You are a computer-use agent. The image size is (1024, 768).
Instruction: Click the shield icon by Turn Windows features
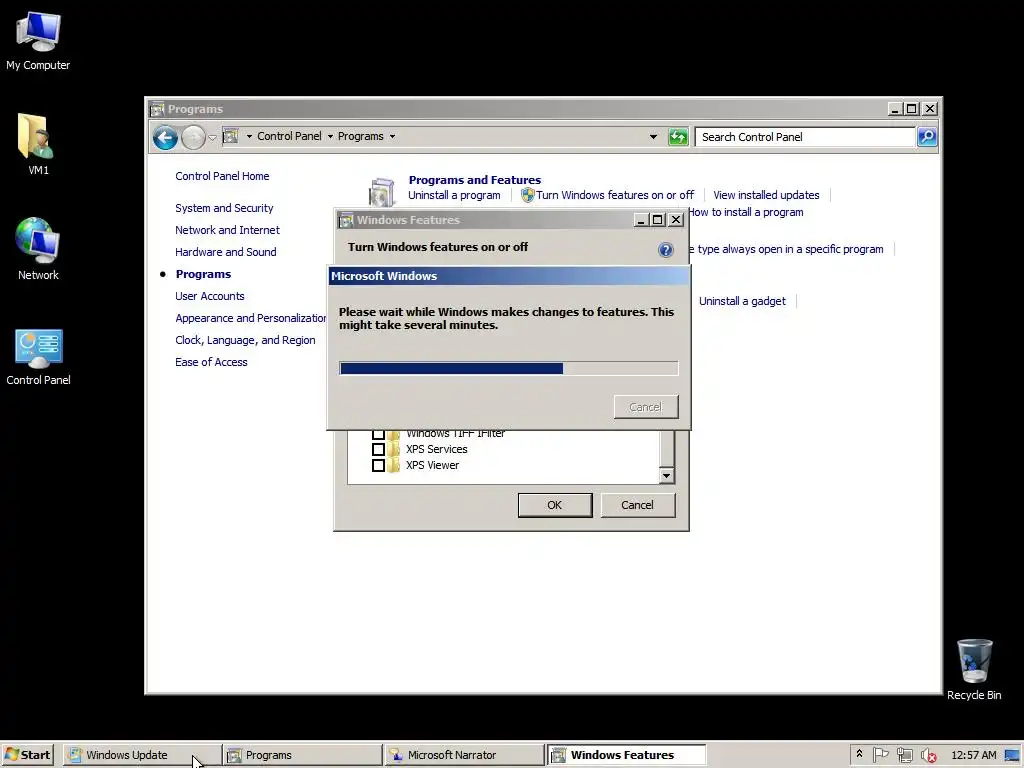pyautogui.click(x=528, y=195)
